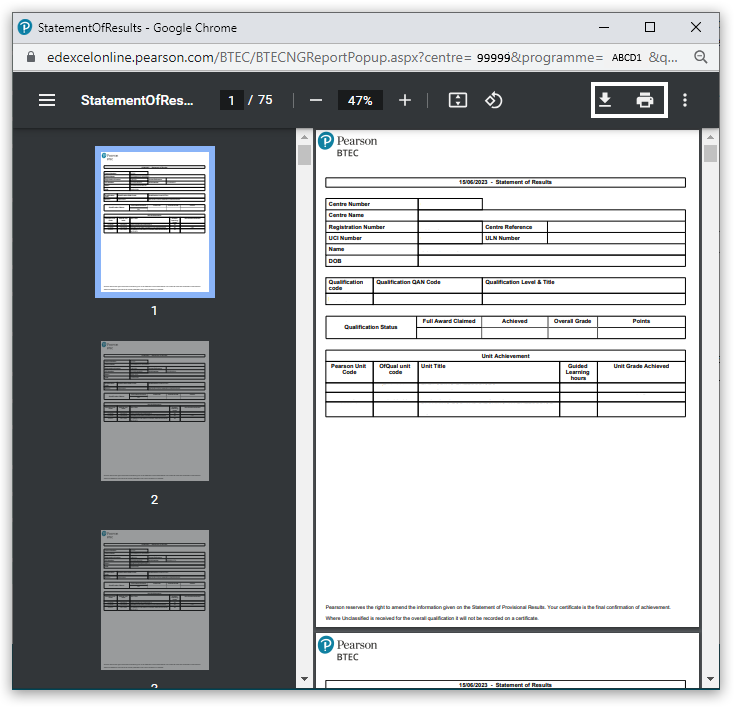Click the document scrollbar down arrow
This screenshot has width=738, height=708.
click(710, 679)
